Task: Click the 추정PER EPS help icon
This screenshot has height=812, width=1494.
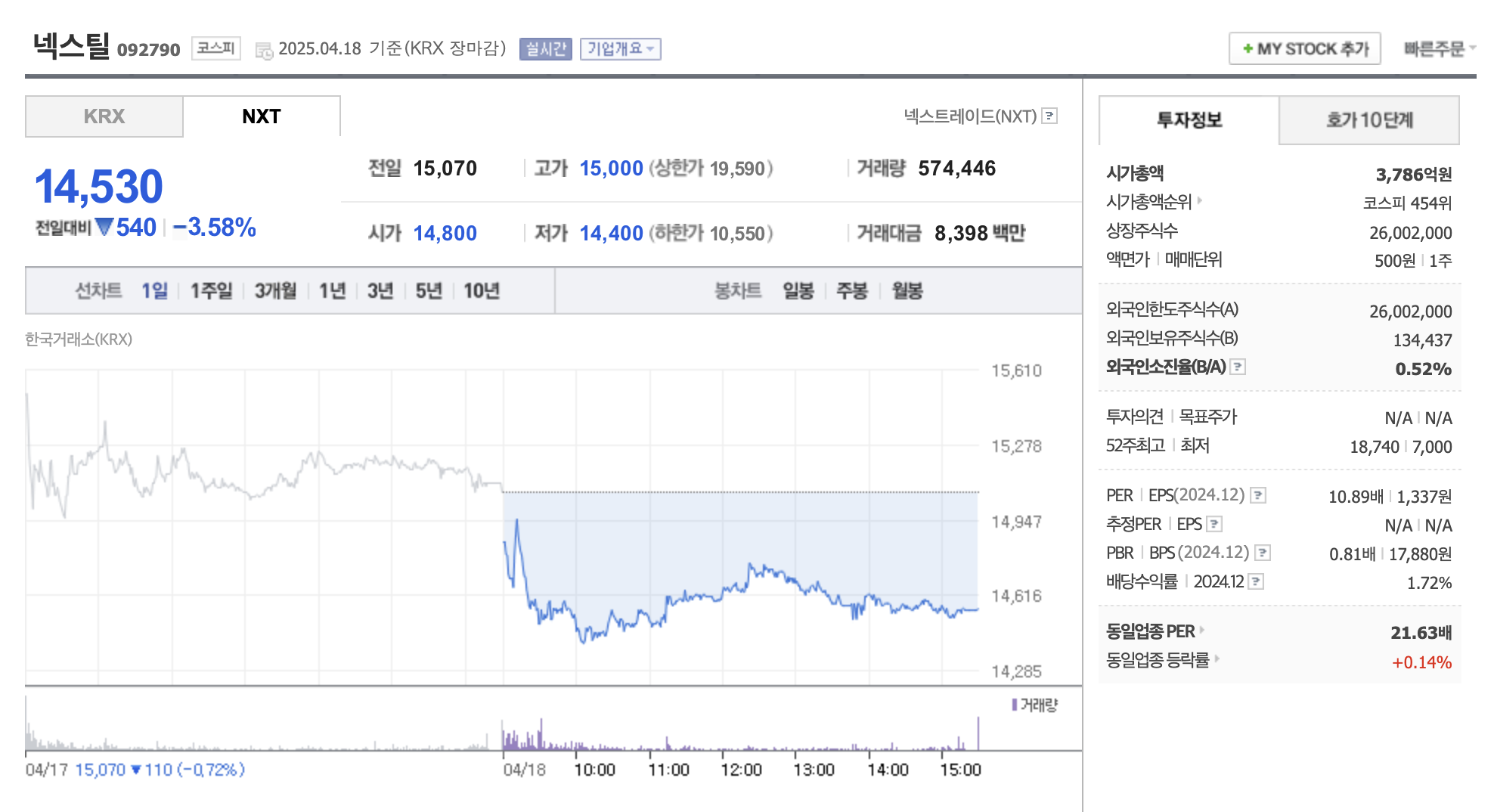Action: coord(1215,524)
